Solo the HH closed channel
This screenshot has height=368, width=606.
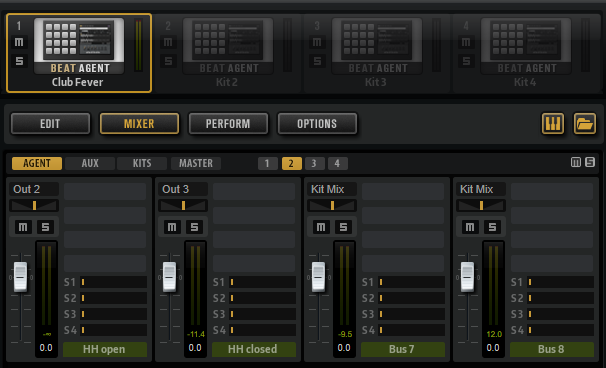(194, 227)
